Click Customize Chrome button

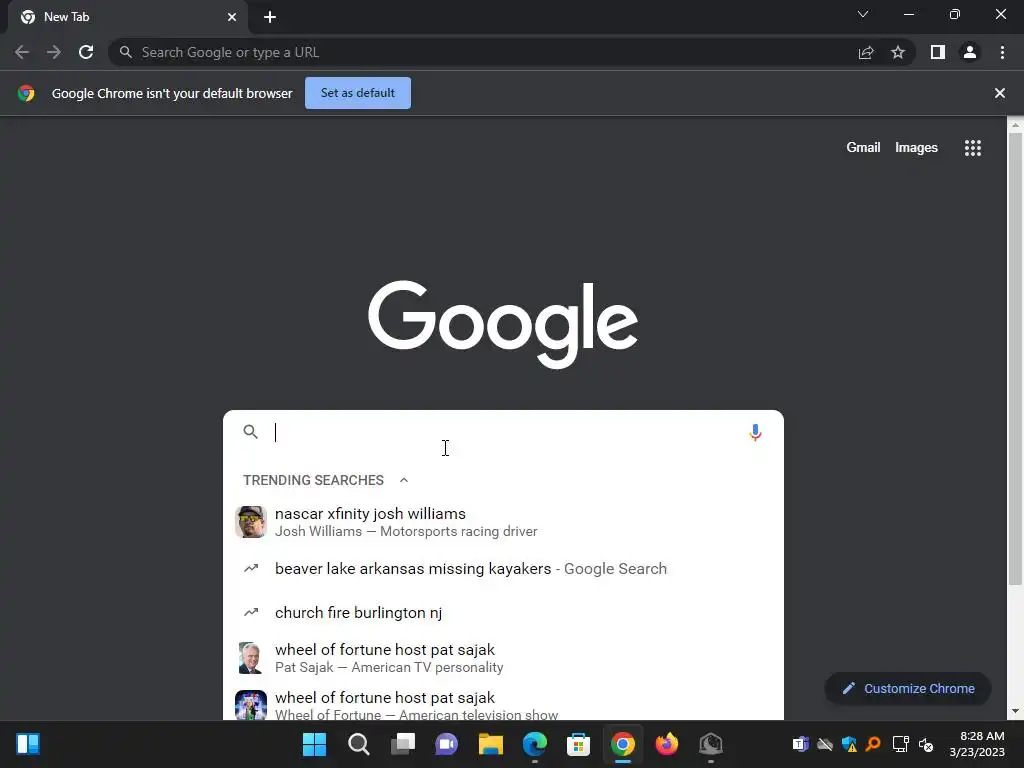908,688
